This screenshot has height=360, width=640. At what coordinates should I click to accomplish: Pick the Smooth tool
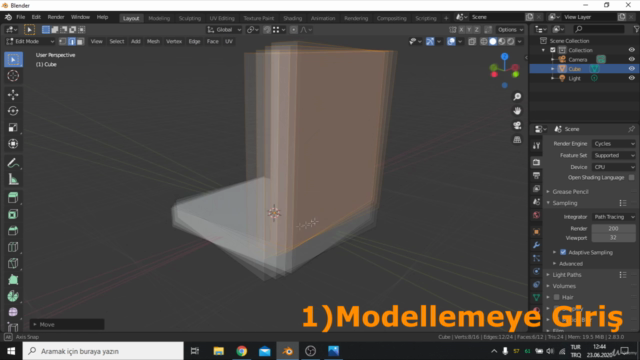[x=13, y=312]
